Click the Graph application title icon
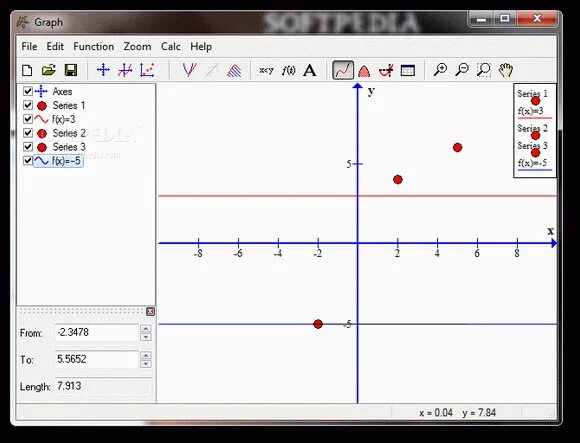The height and width of the screenshot is (443, 580). coord(22,23)
